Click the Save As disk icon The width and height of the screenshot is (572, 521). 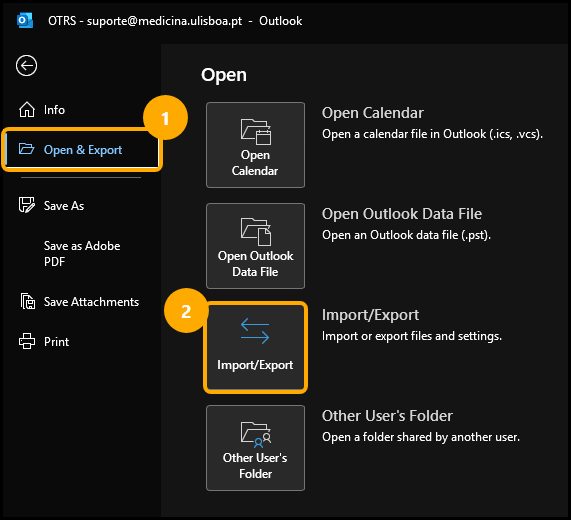point(27,205)
